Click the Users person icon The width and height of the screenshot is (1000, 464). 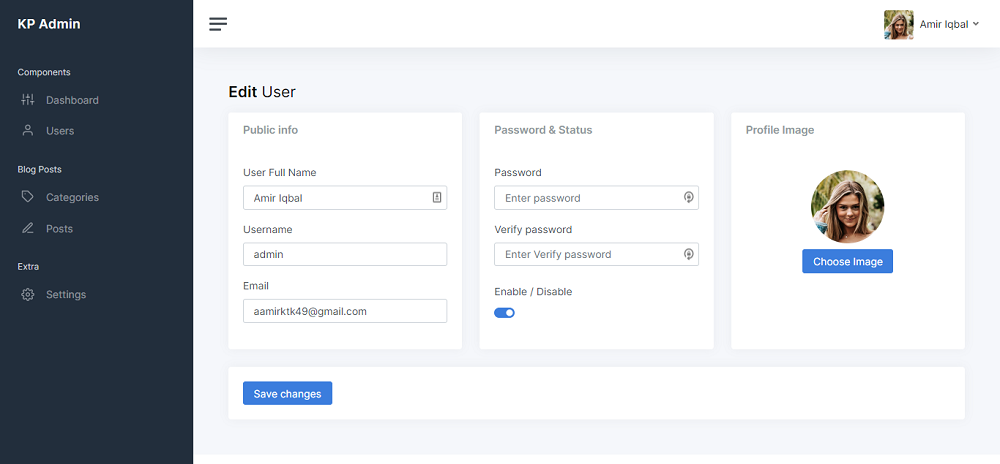27,130
